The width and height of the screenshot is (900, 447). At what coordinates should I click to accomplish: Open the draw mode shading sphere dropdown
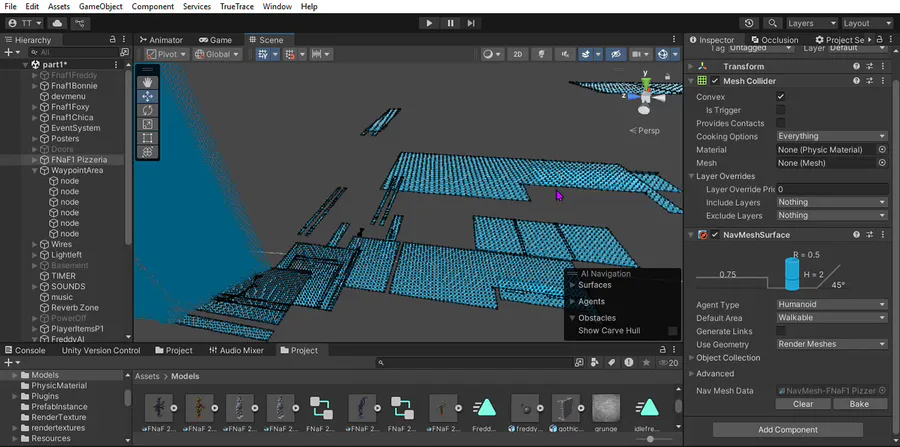pyautogui.click(x=491, y=54)
